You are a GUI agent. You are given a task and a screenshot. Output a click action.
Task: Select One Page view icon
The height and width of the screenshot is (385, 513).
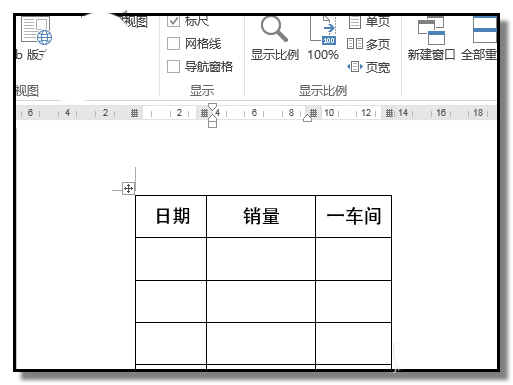(x=355, y=22)
